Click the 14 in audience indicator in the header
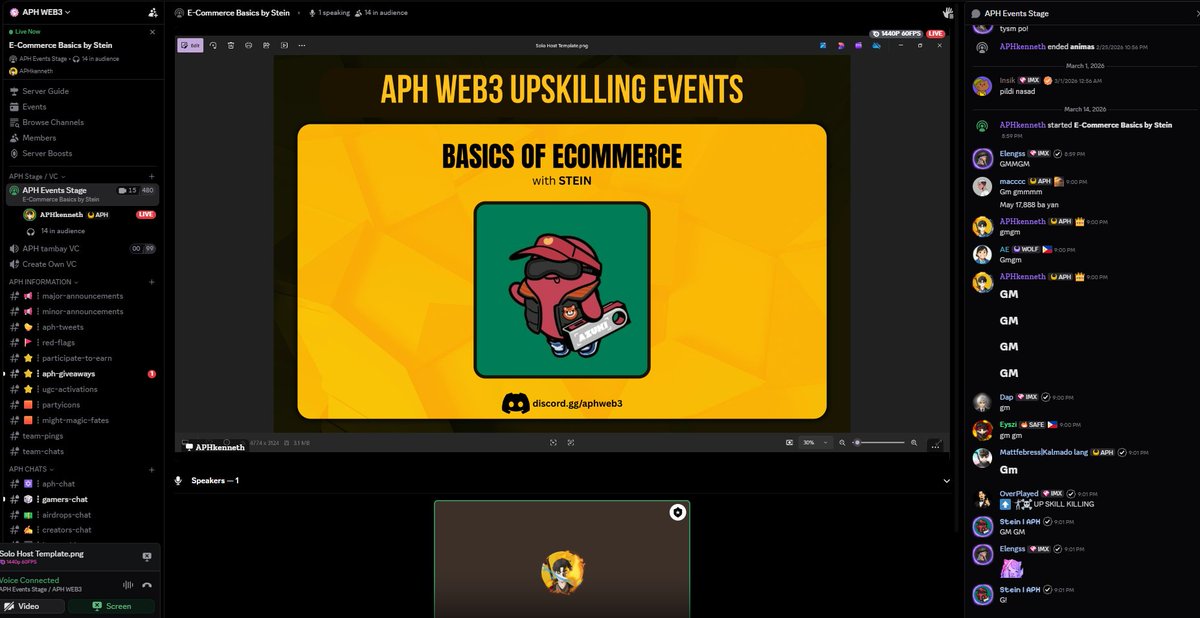Image resolution: width=1200 pixels, height=618 pixels. pos(381,13)
